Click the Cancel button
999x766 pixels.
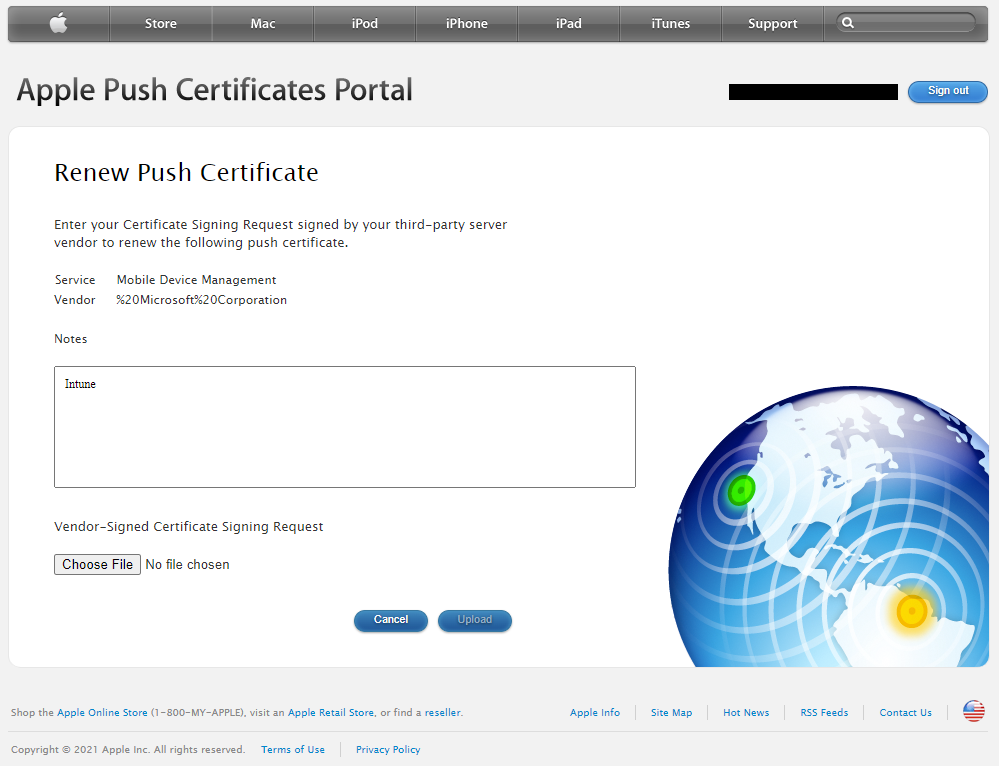391,620
